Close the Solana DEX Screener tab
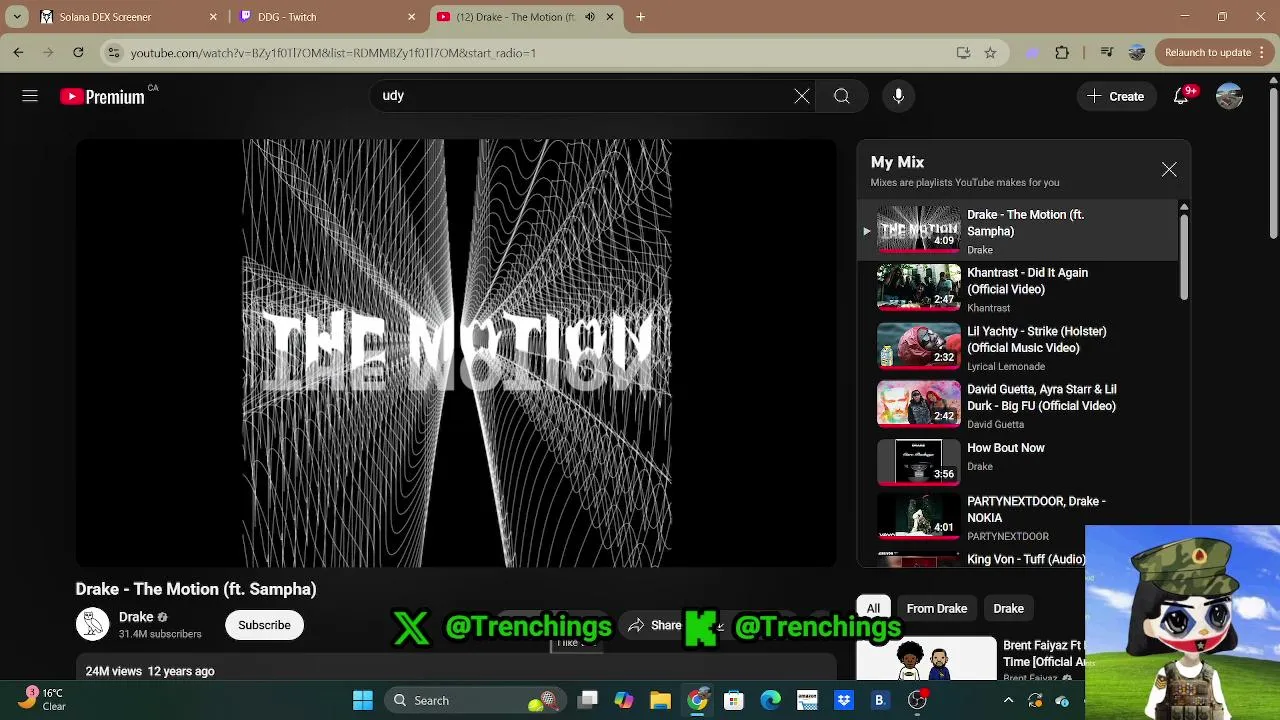Viewport: 1280px width, 720px height. [213, 17]
